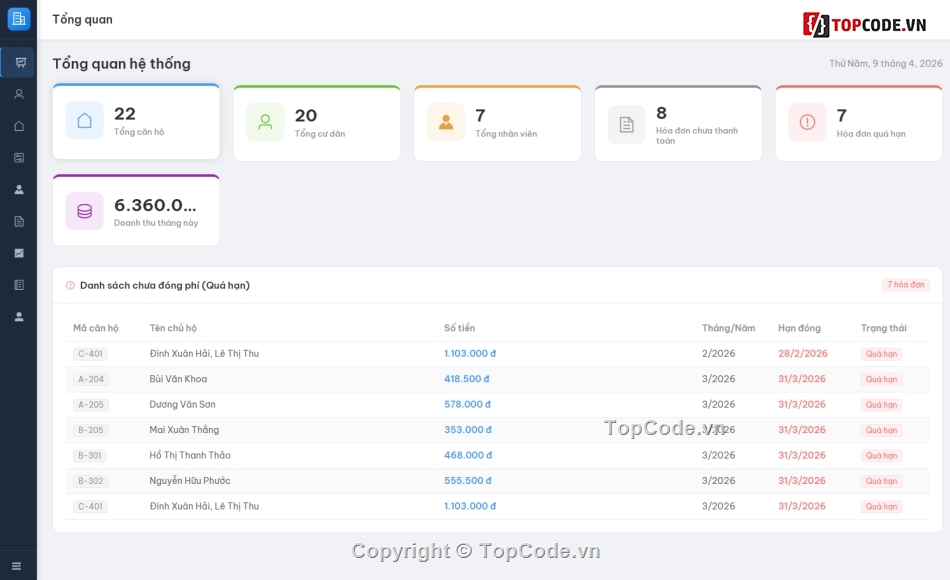
Task: Click the blue building logo at sidebar top
Action: [x=18, y=18]
